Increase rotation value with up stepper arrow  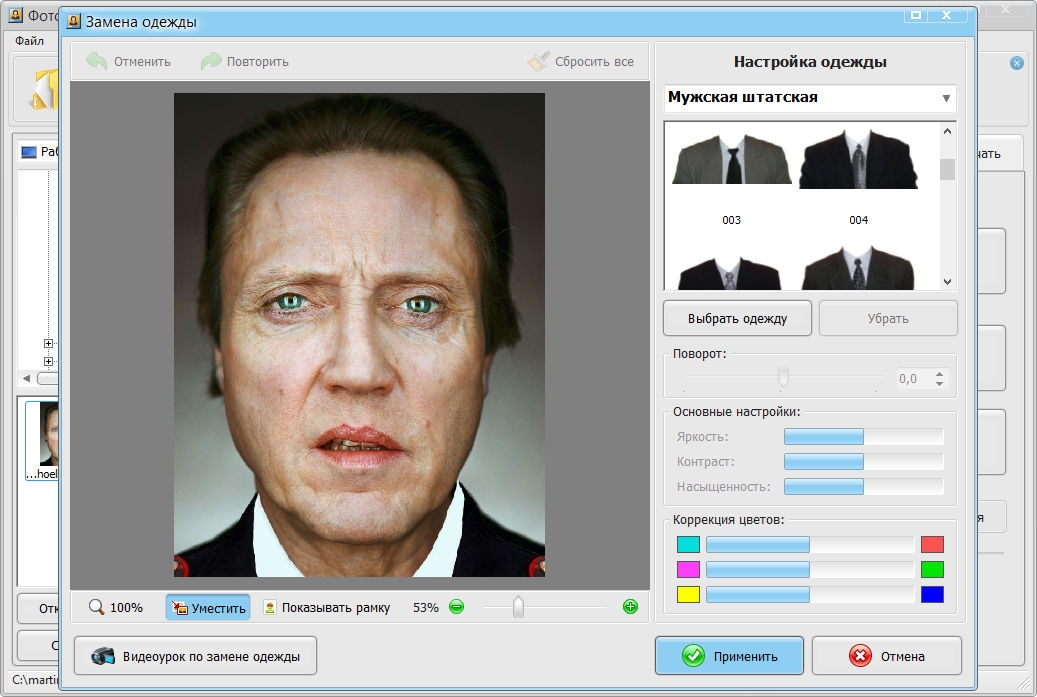pyautogui.click(x=939, y=374)
